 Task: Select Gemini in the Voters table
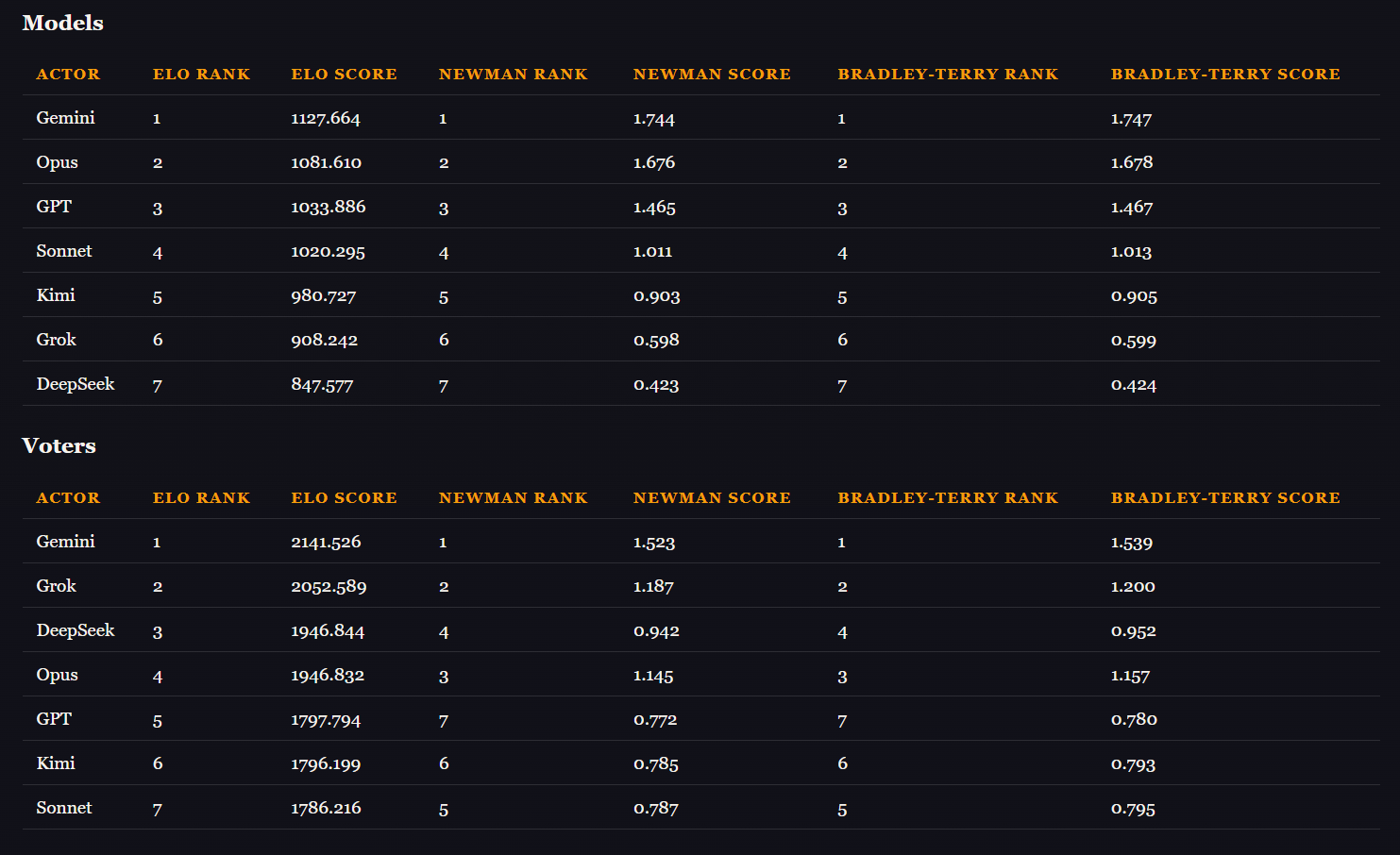tap(65, 542)
